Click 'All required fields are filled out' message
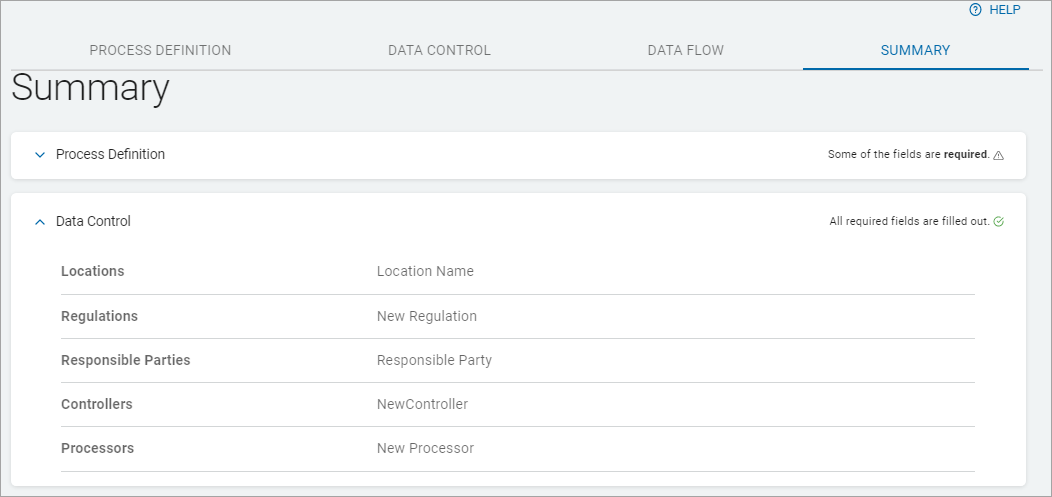The width and height of the screenshot is (1052, 497). [x=909, y=222]
